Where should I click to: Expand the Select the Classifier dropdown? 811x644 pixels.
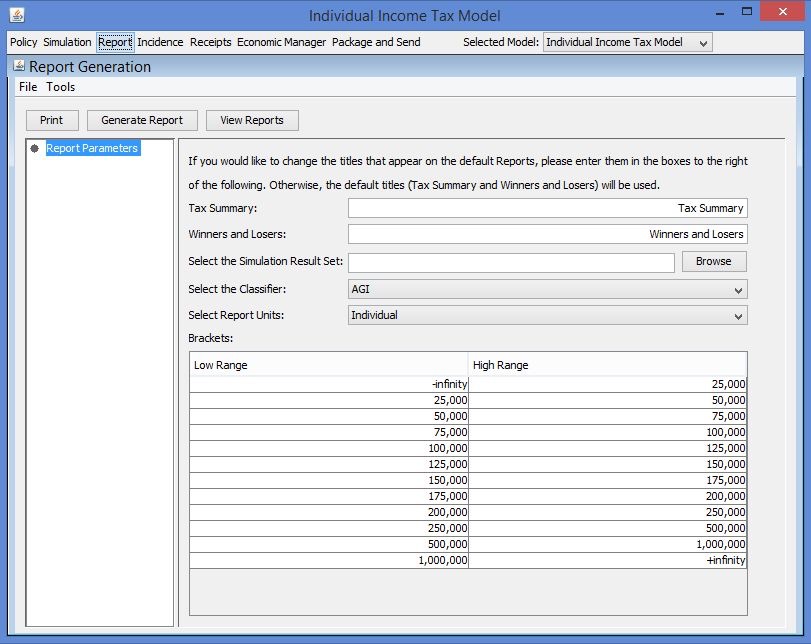tap(547, 289)
